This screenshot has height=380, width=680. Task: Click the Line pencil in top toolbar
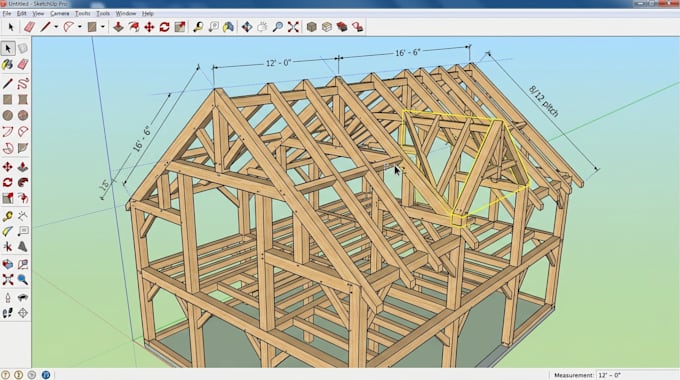pos(45,27)
